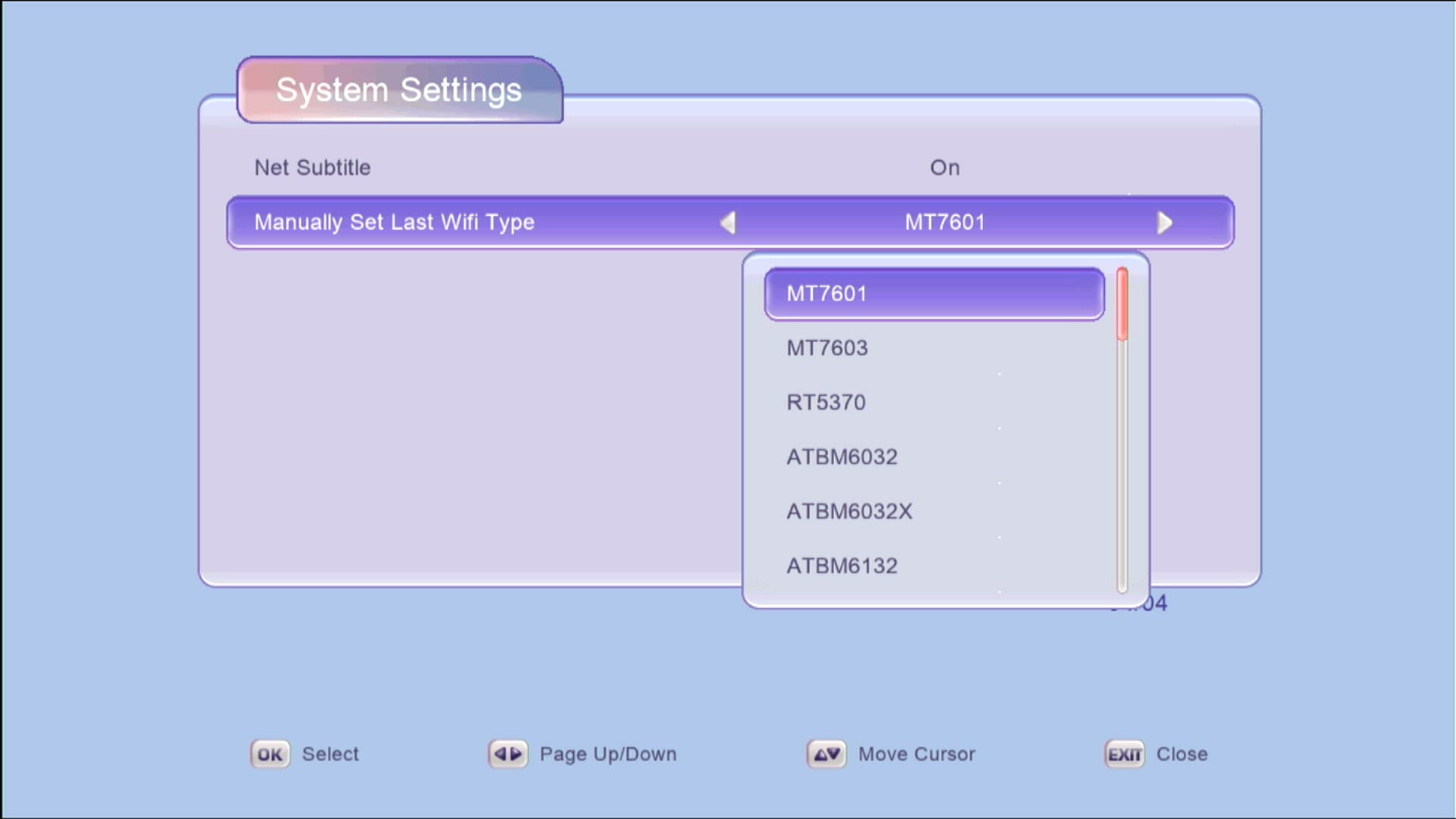This screenshot has width=1456, height=819.
Task: Click the Close label text
Action: pos(1181,754)
